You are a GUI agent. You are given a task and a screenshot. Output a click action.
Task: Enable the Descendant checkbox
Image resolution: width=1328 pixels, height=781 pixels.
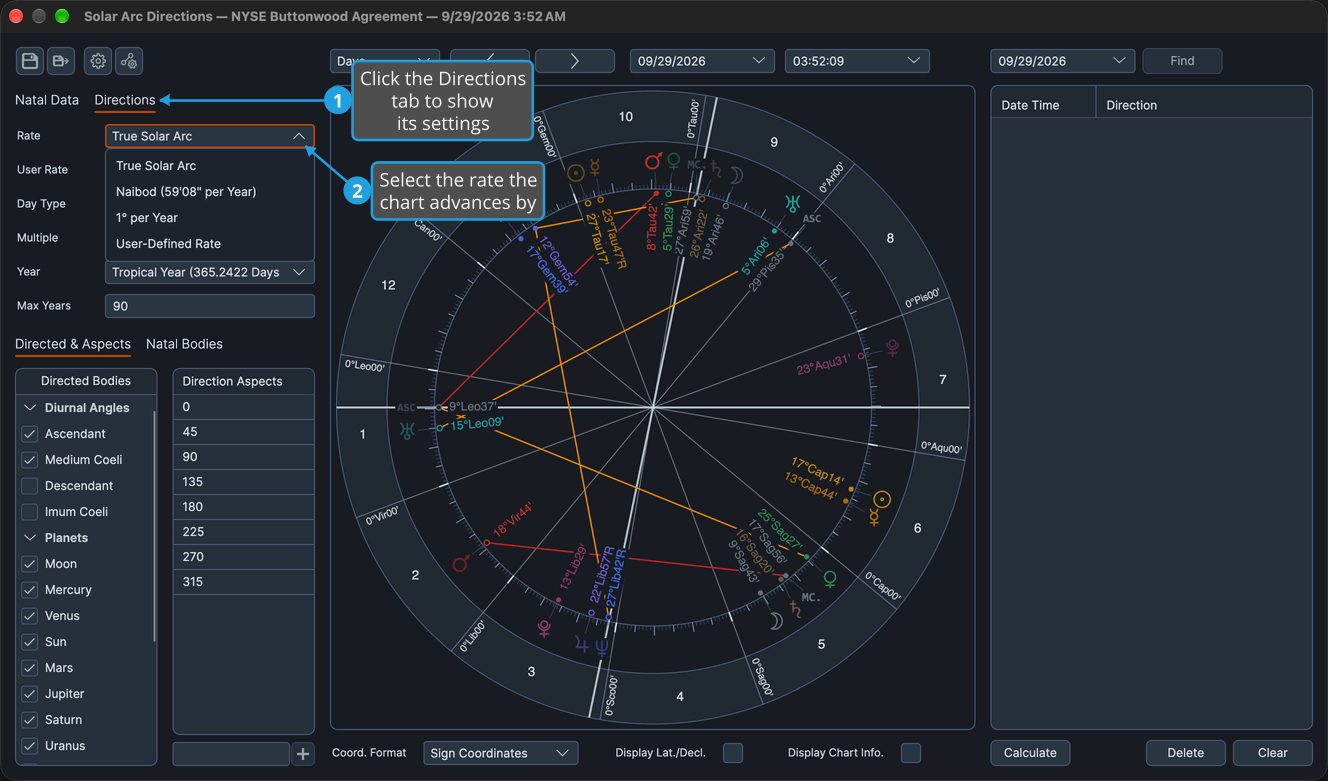tap(30, 486)
